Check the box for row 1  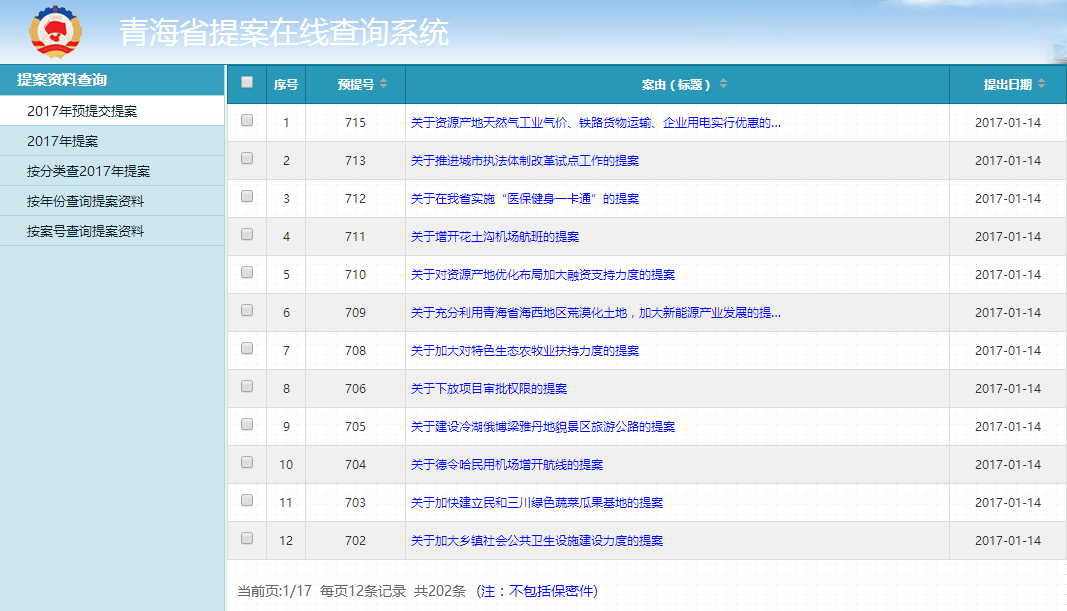(x=247, y=121)
